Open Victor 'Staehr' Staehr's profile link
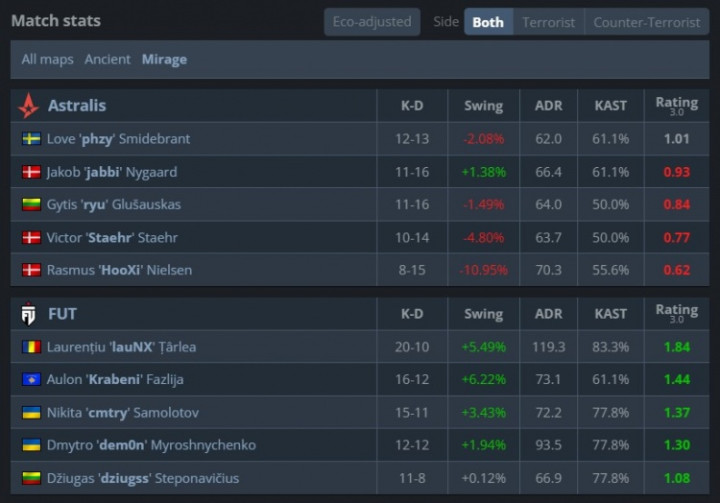 [x=111, y=238]
